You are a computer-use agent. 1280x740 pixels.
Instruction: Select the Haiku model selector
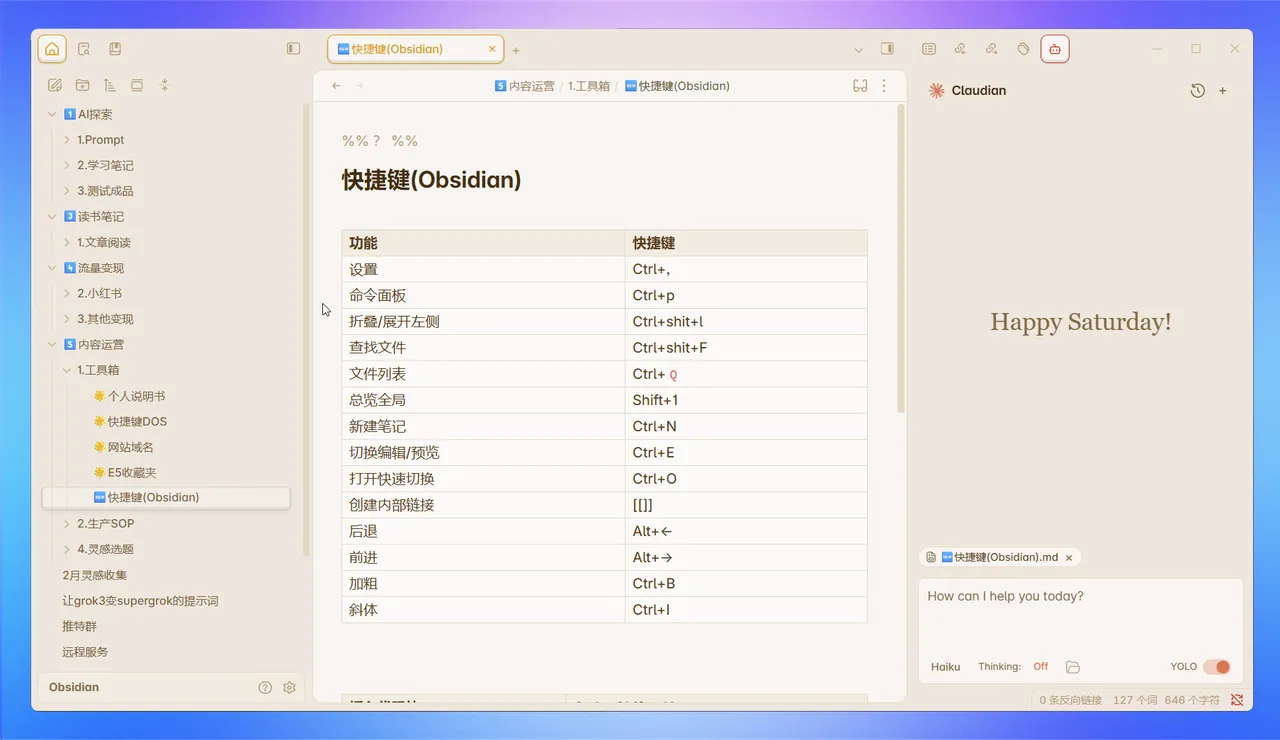[x=945, y=667]
